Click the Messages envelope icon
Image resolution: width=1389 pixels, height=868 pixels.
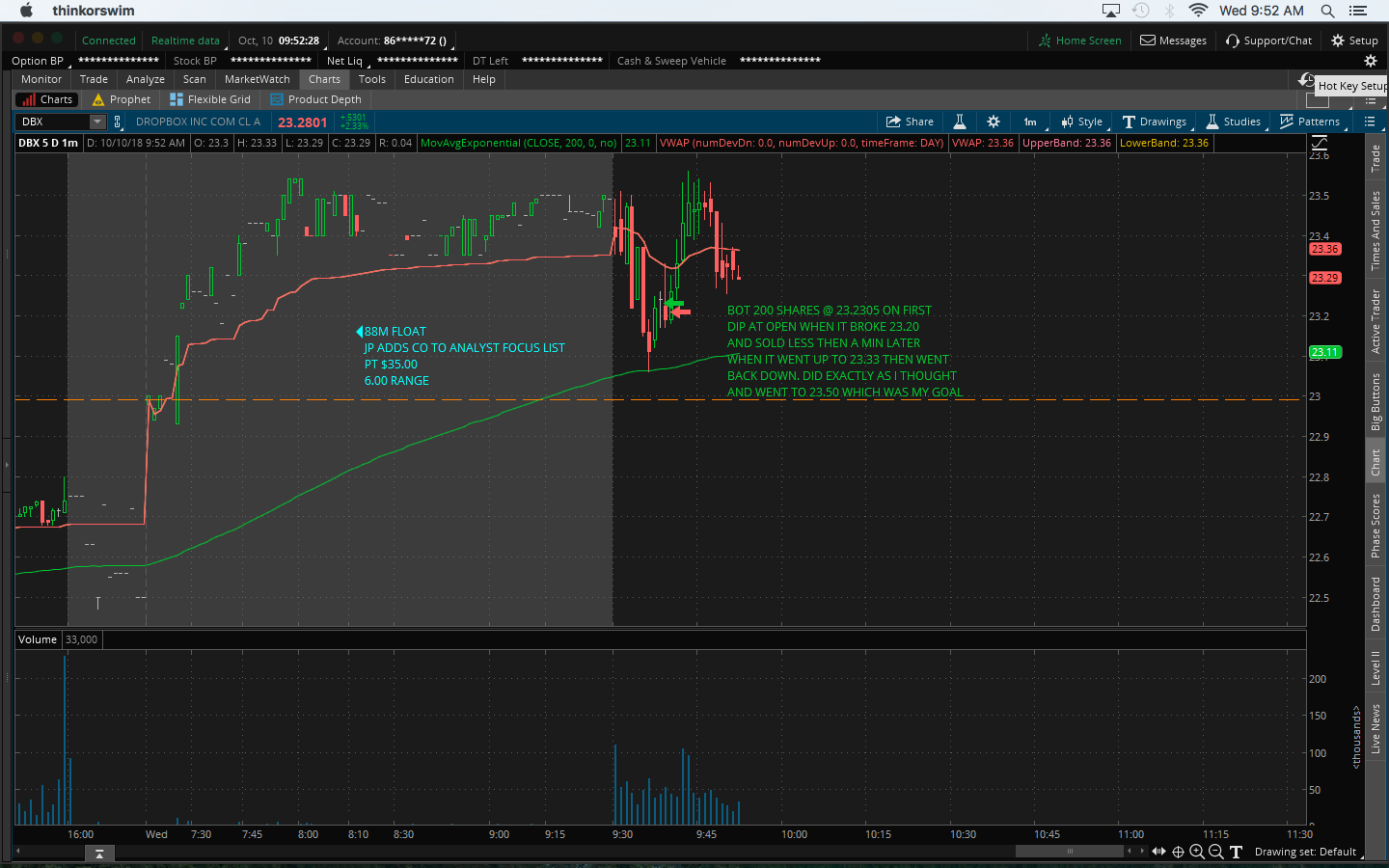coord(1148,41)
